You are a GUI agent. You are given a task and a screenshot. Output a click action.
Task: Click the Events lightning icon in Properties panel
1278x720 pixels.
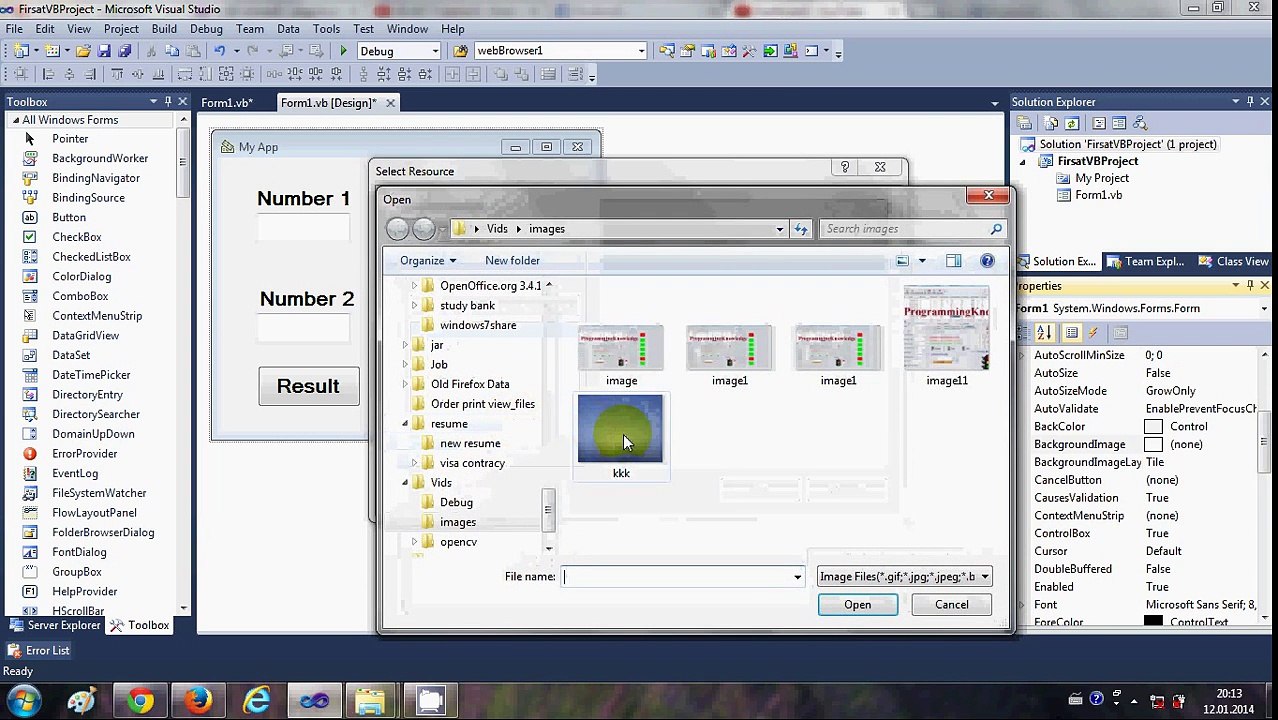tap(1093, 333)
